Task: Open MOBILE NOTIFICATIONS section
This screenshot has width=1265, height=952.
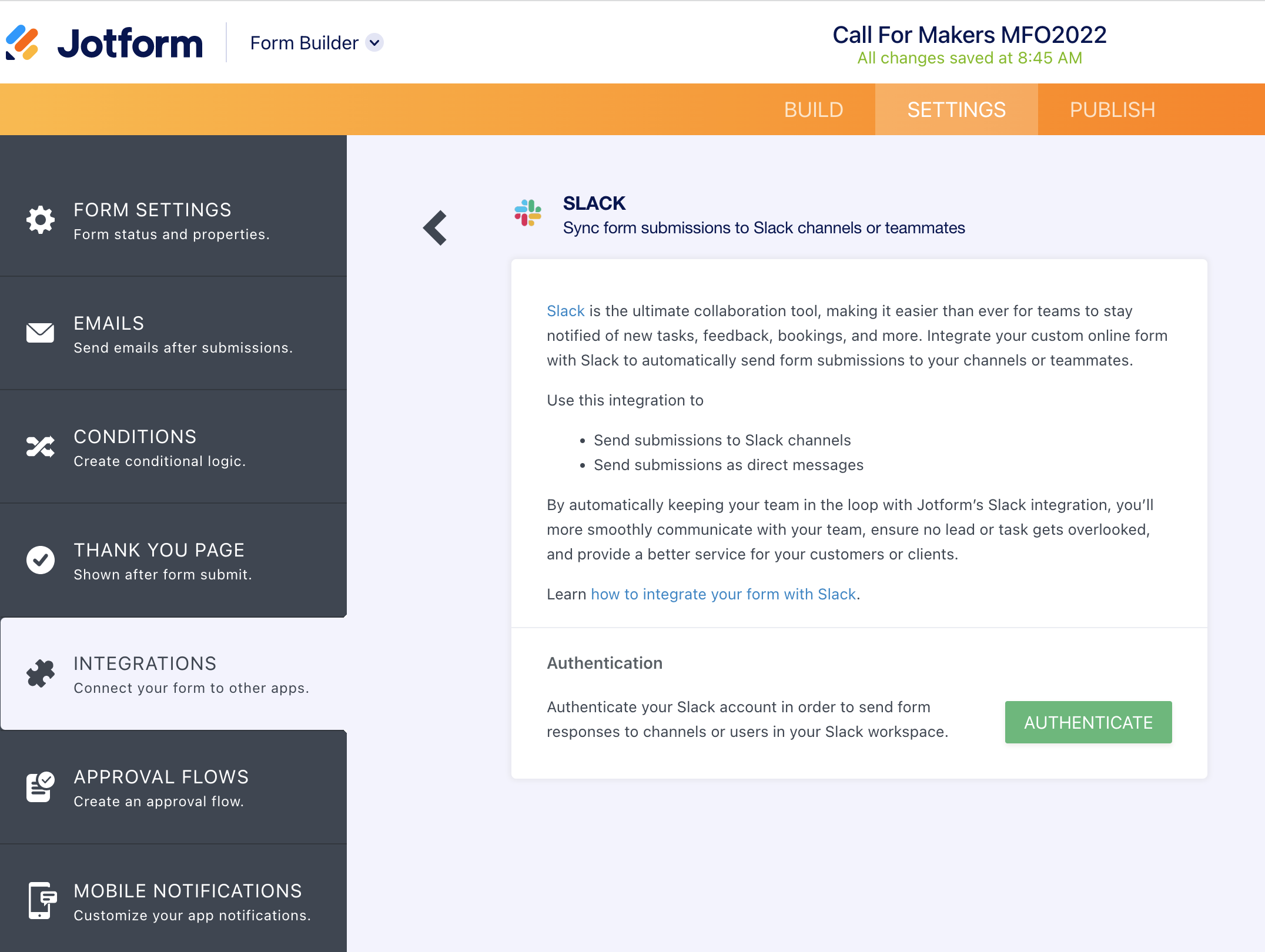Action: (173, 900)
